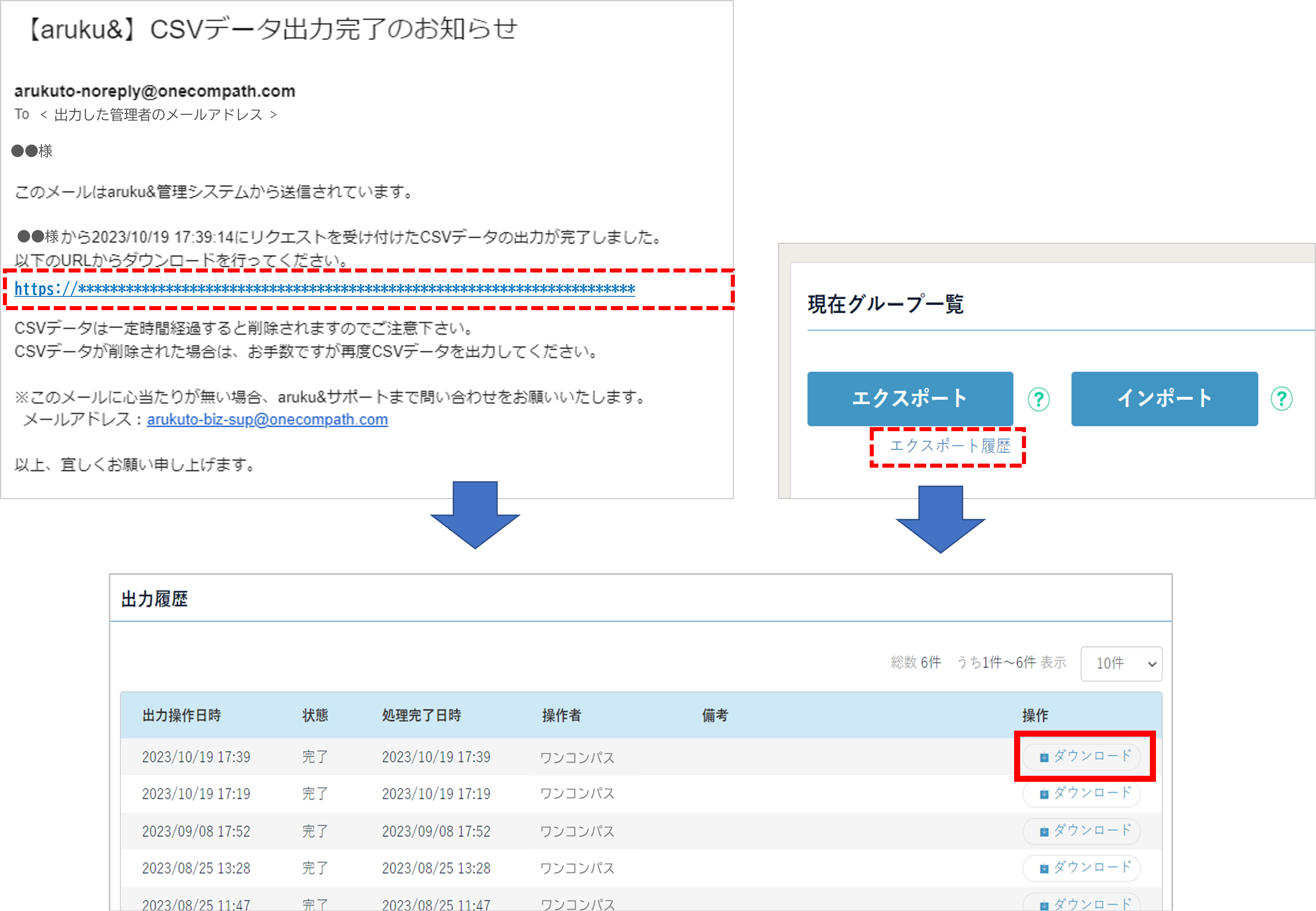
Task: Click download icon in 2023/10/19 17:39 row
Action: tap(1044, 757)
